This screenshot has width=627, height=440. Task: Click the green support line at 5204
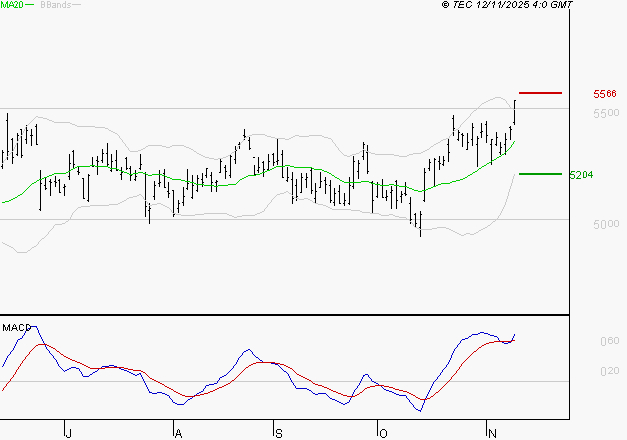pyautogui.click(x=540, y=174)
